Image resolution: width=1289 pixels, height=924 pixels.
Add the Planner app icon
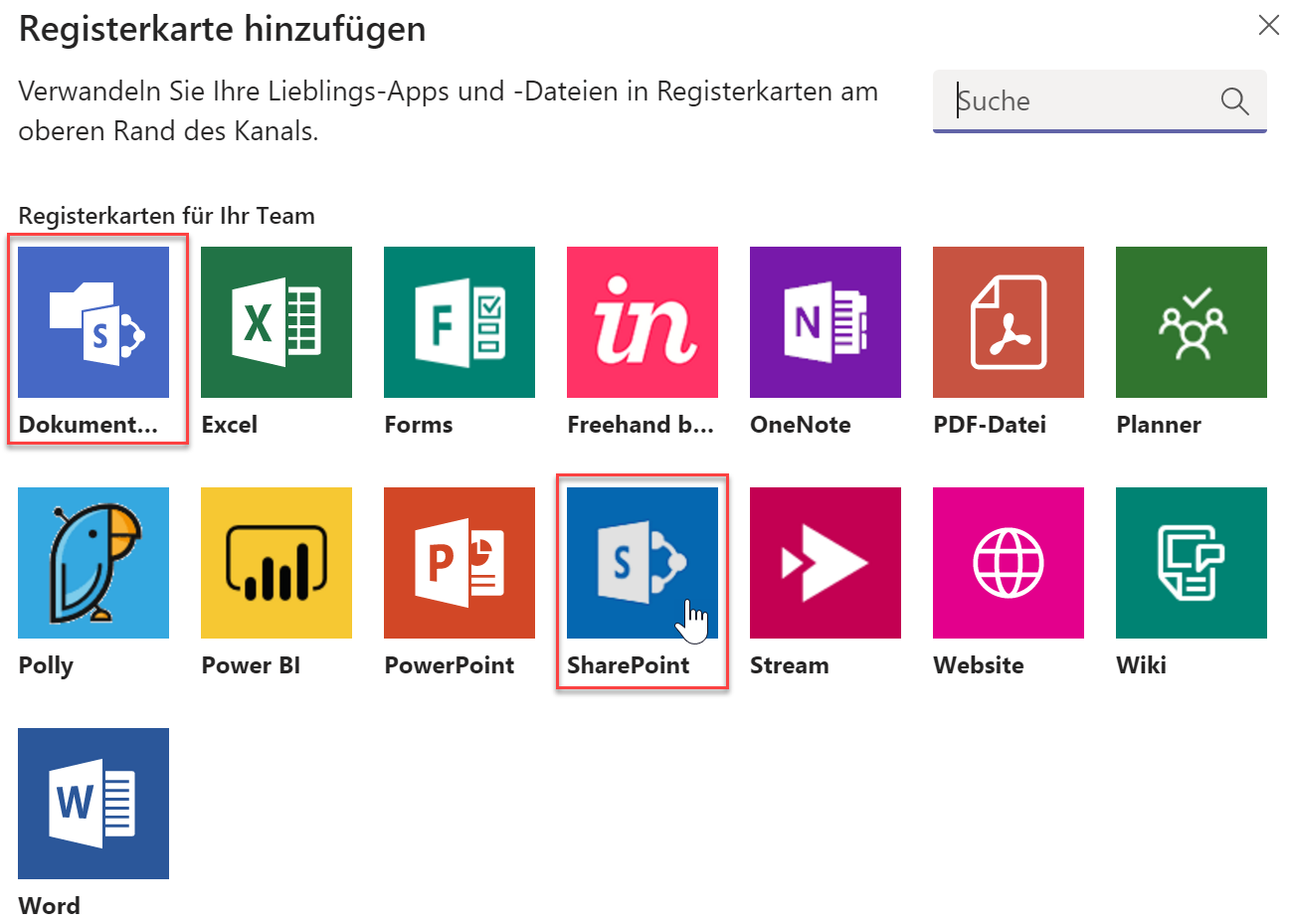pos(1192,322)
